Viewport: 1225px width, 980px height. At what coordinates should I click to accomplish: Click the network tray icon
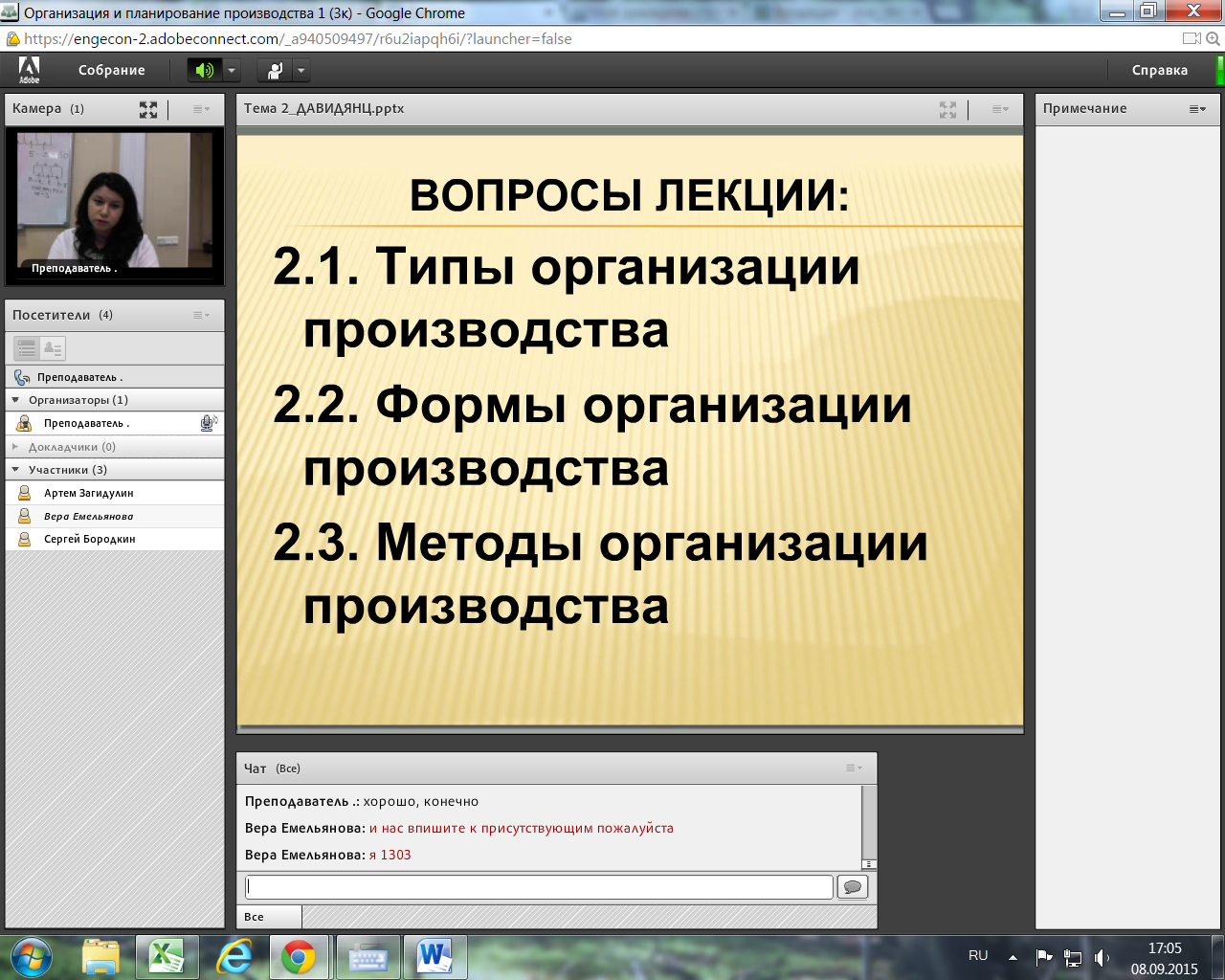1073,957
